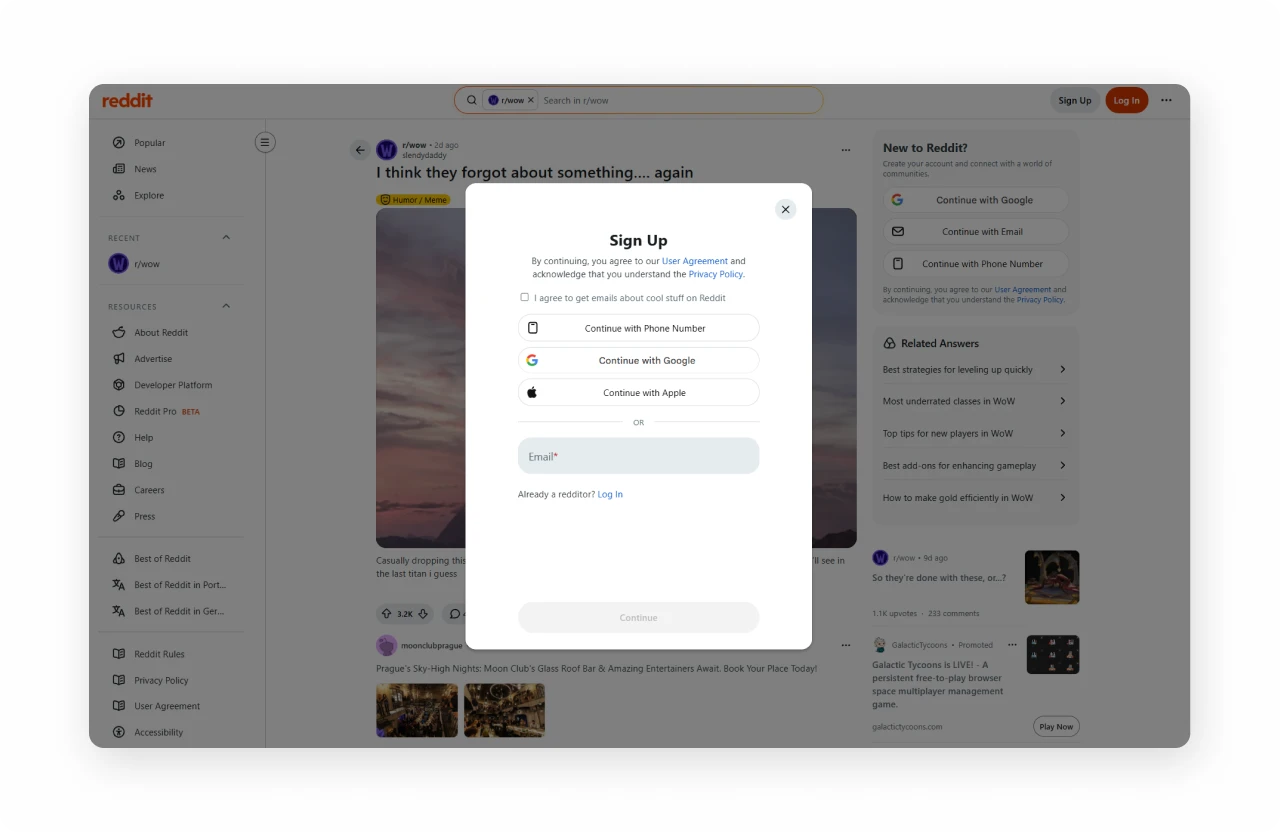Remove the r/wow search filter chip

[531, 100]
